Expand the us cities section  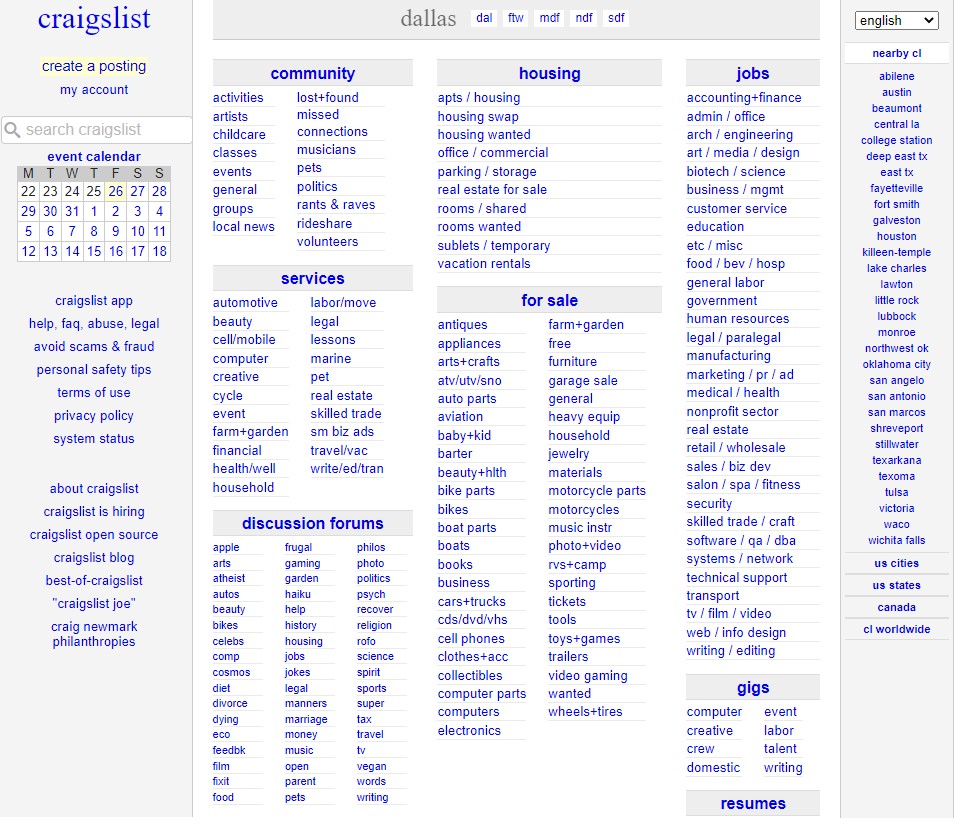(896, 563)
